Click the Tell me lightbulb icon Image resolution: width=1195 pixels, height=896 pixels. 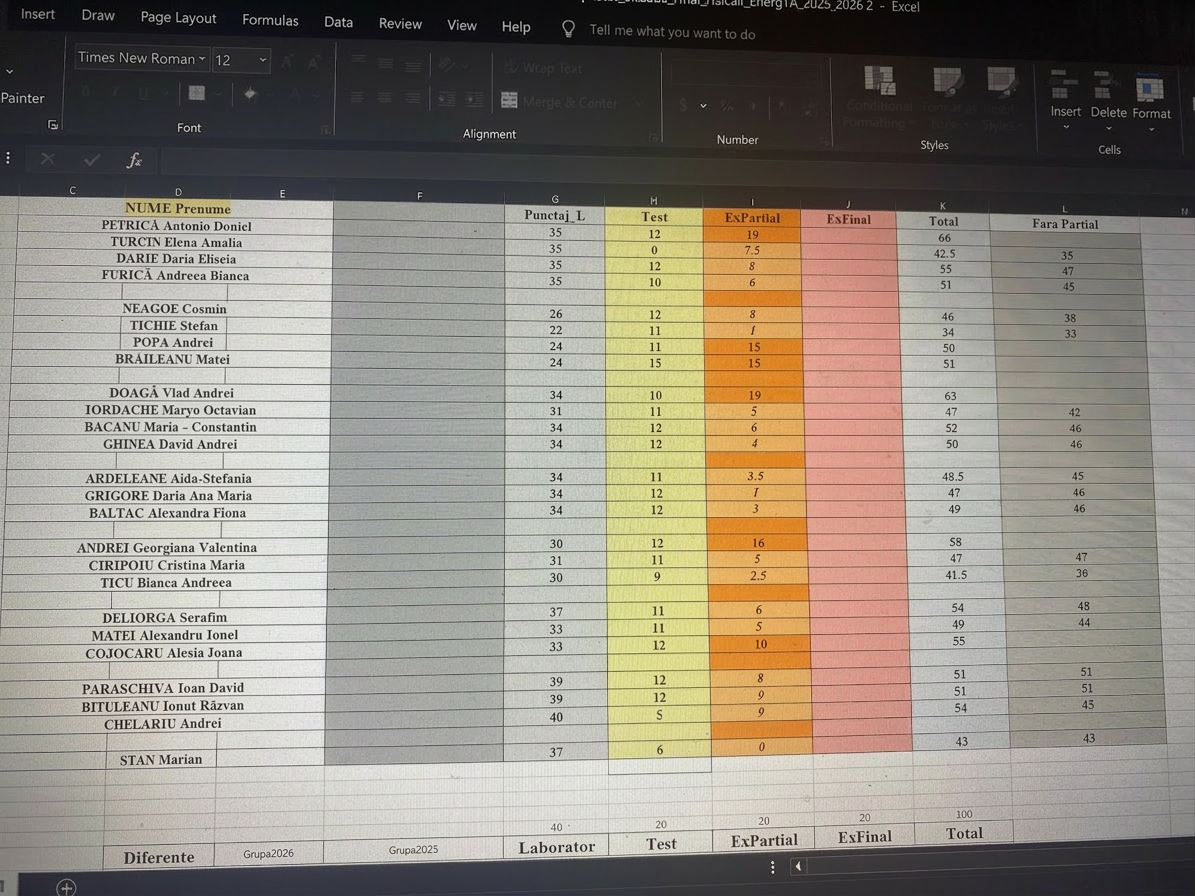coord(569,29)
